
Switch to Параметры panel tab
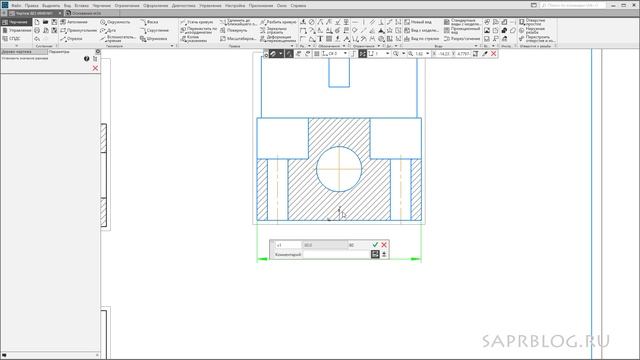59,52
